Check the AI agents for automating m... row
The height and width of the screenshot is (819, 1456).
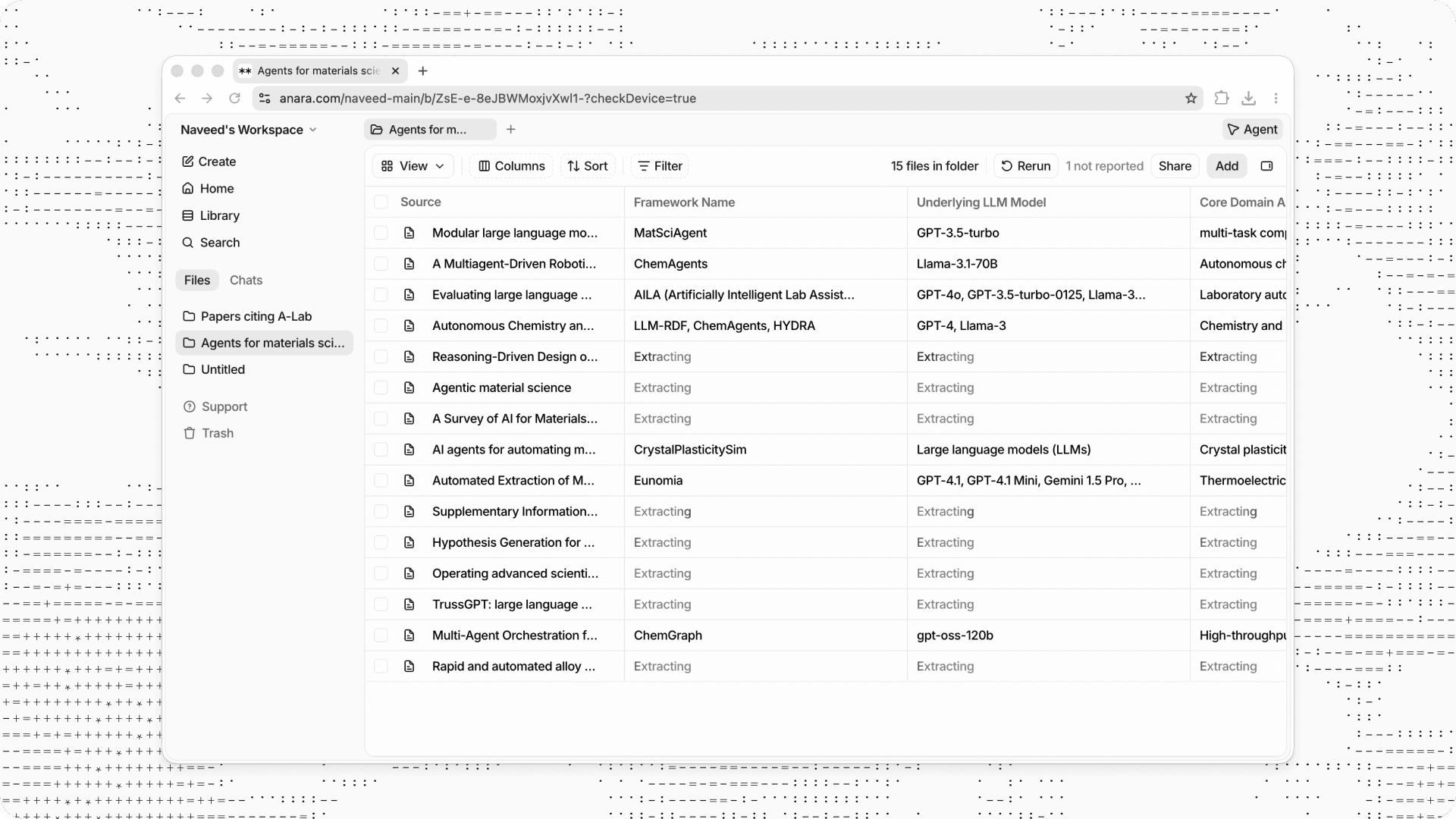click(381, 450)
